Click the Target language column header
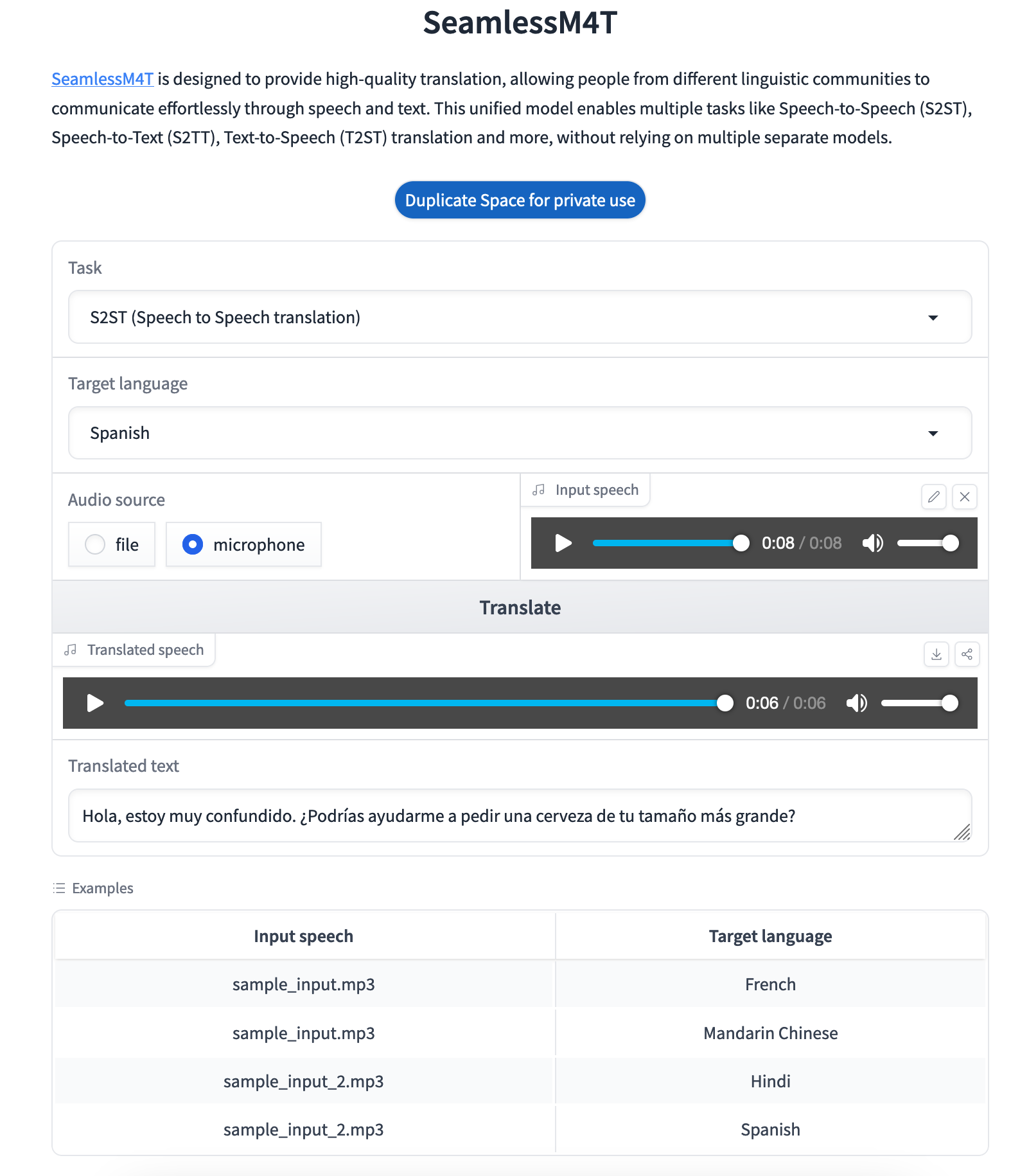1020x1176 pixels. [x=770, y=936]
